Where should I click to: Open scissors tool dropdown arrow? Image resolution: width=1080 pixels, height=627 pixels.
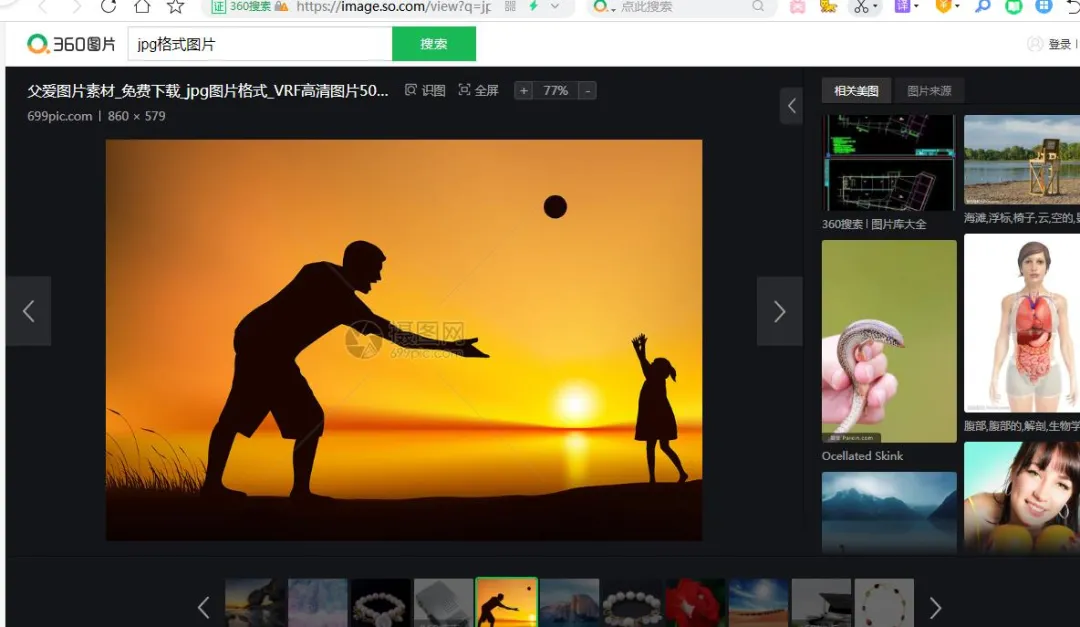click(875, 7)
